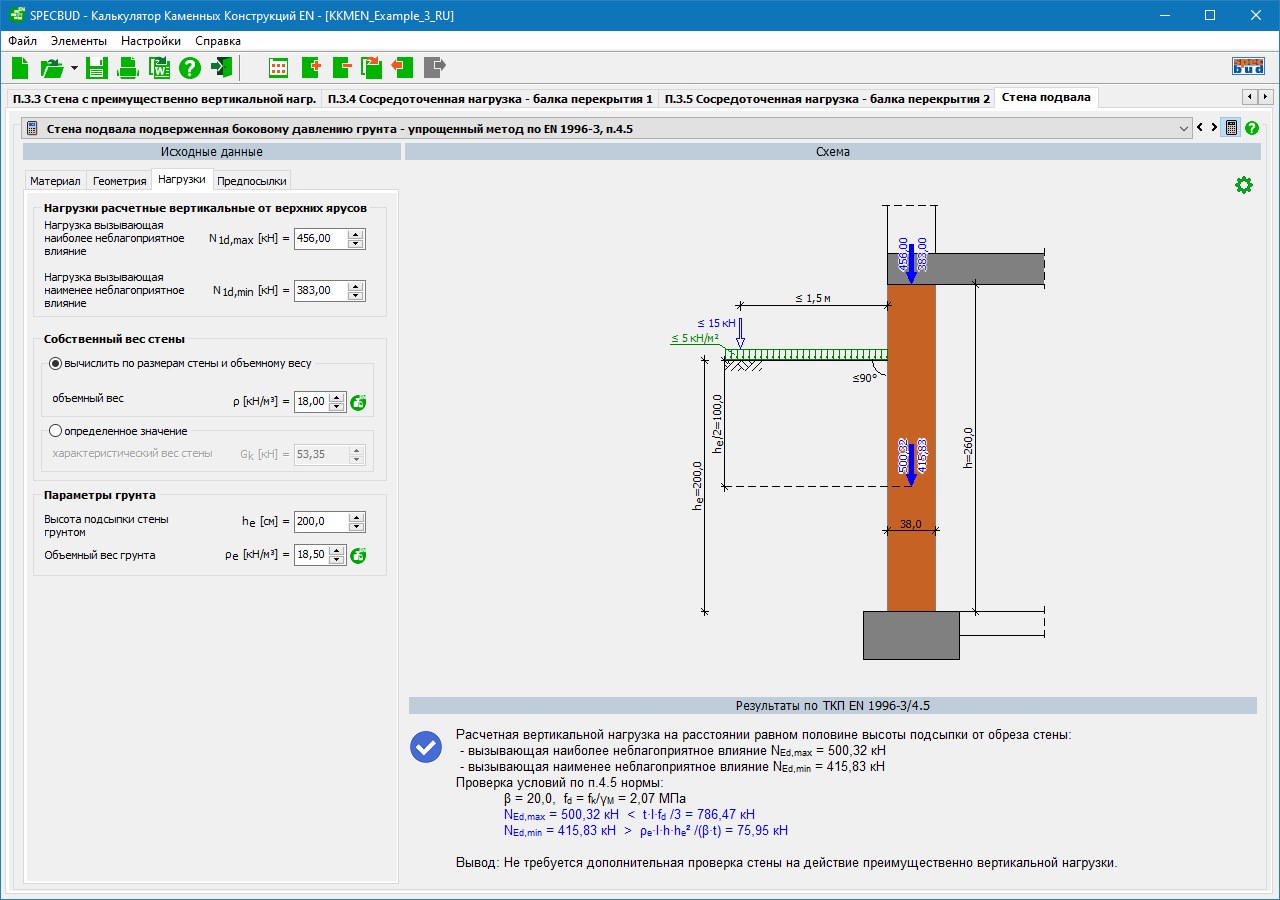Switch to the Предпосылки tab

pyautogui.click(x=251, y=181)
